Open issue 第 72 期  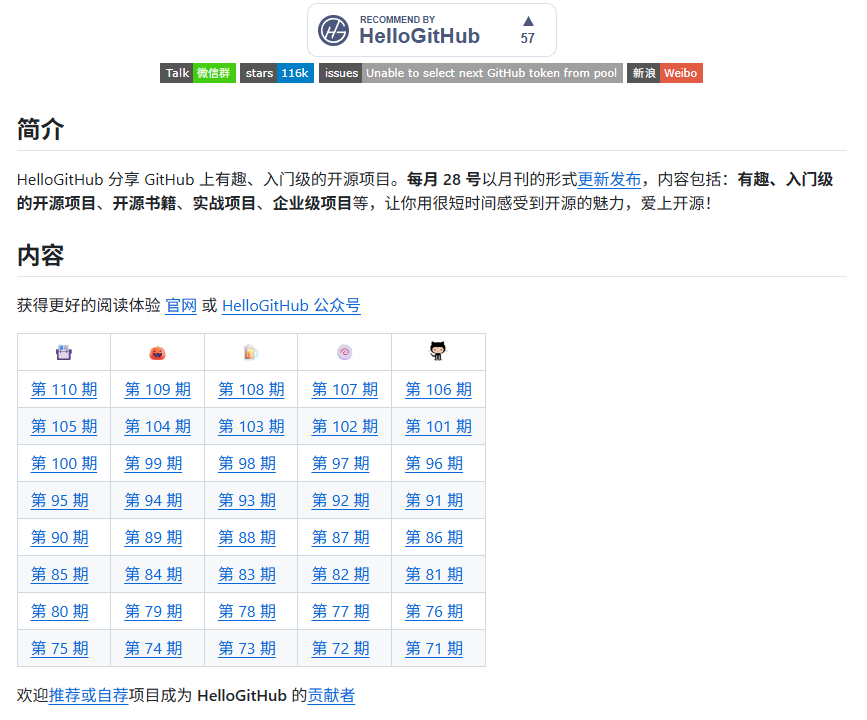coord(340,649)
